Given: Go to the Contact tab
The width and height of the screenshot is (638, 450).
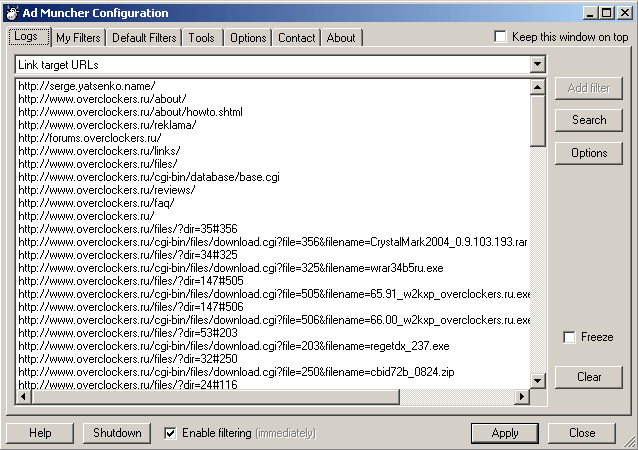Looking at the screenshot, I should (297, 38).
